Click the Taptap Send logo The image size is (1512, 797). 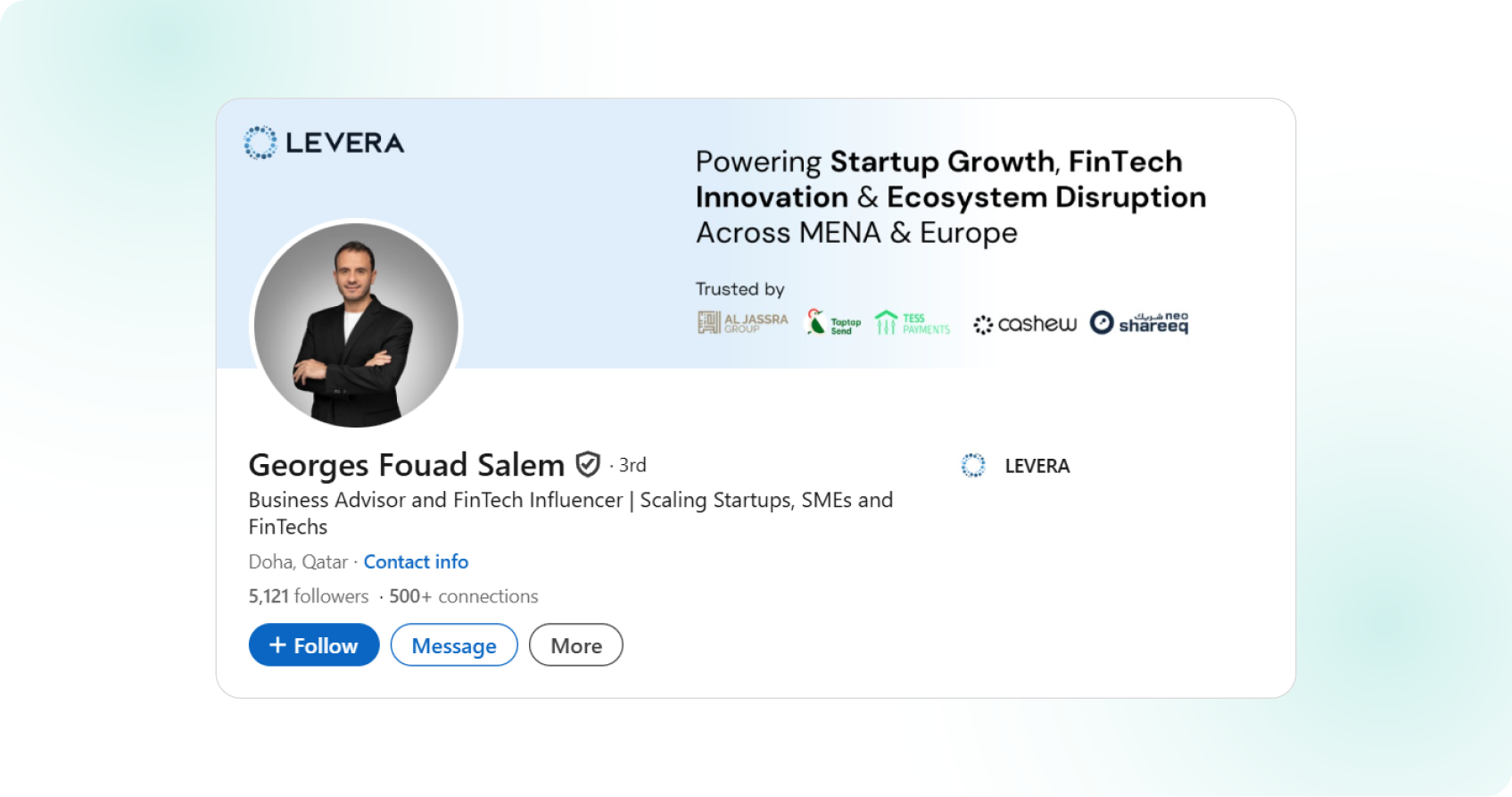833,323
